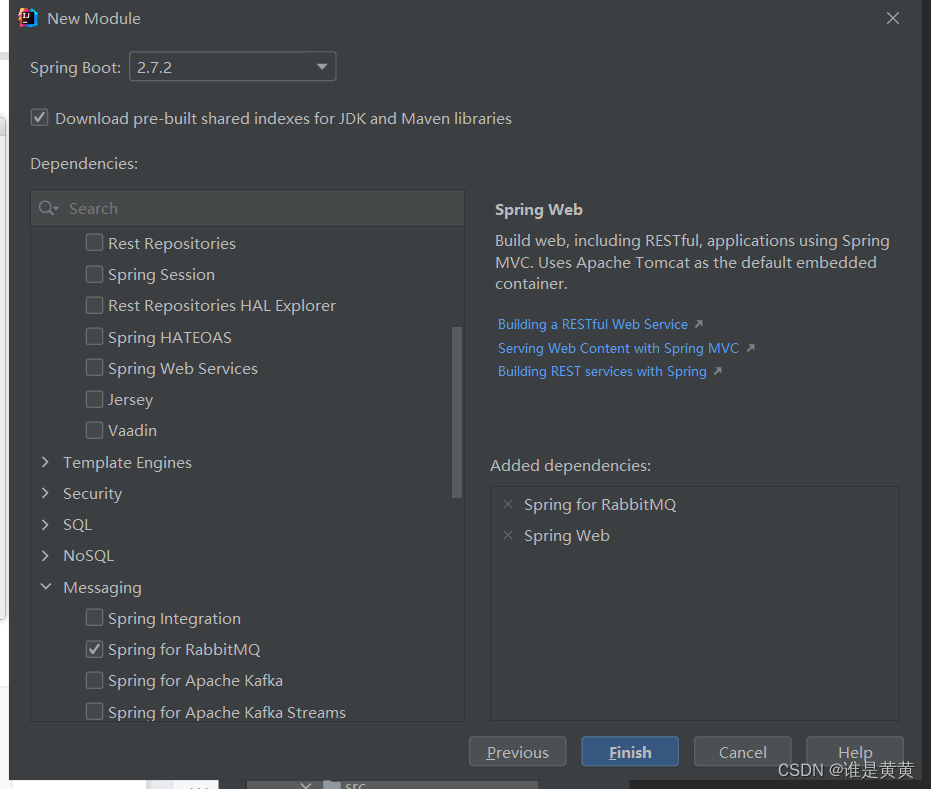Screen dimensions: 931x789
Task: Click the search magnifier icon
Action: pyautogui.click(x=48, y=208)
